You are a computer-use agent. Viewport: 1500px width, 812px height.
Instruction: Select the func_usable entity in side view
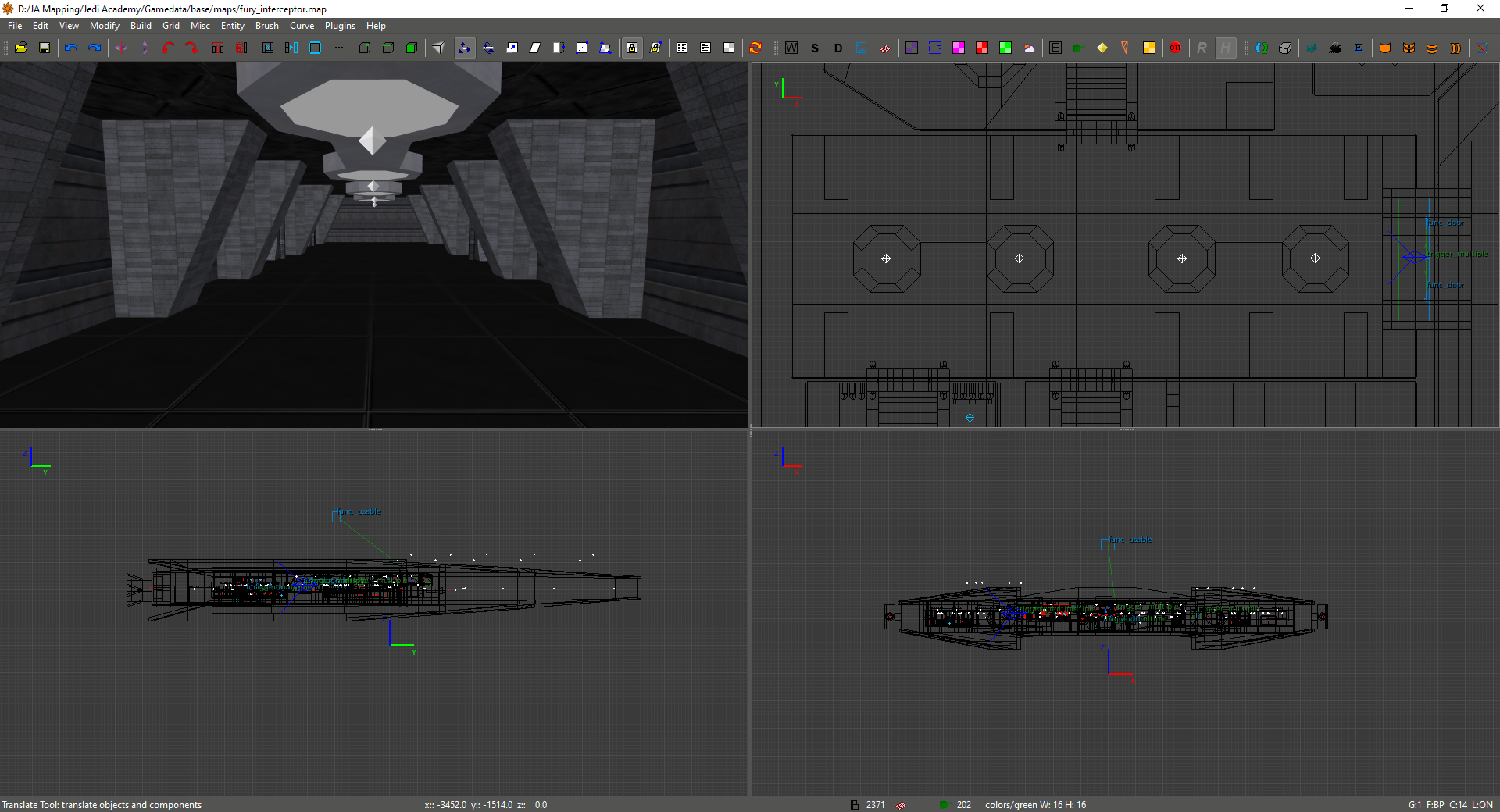337,516
